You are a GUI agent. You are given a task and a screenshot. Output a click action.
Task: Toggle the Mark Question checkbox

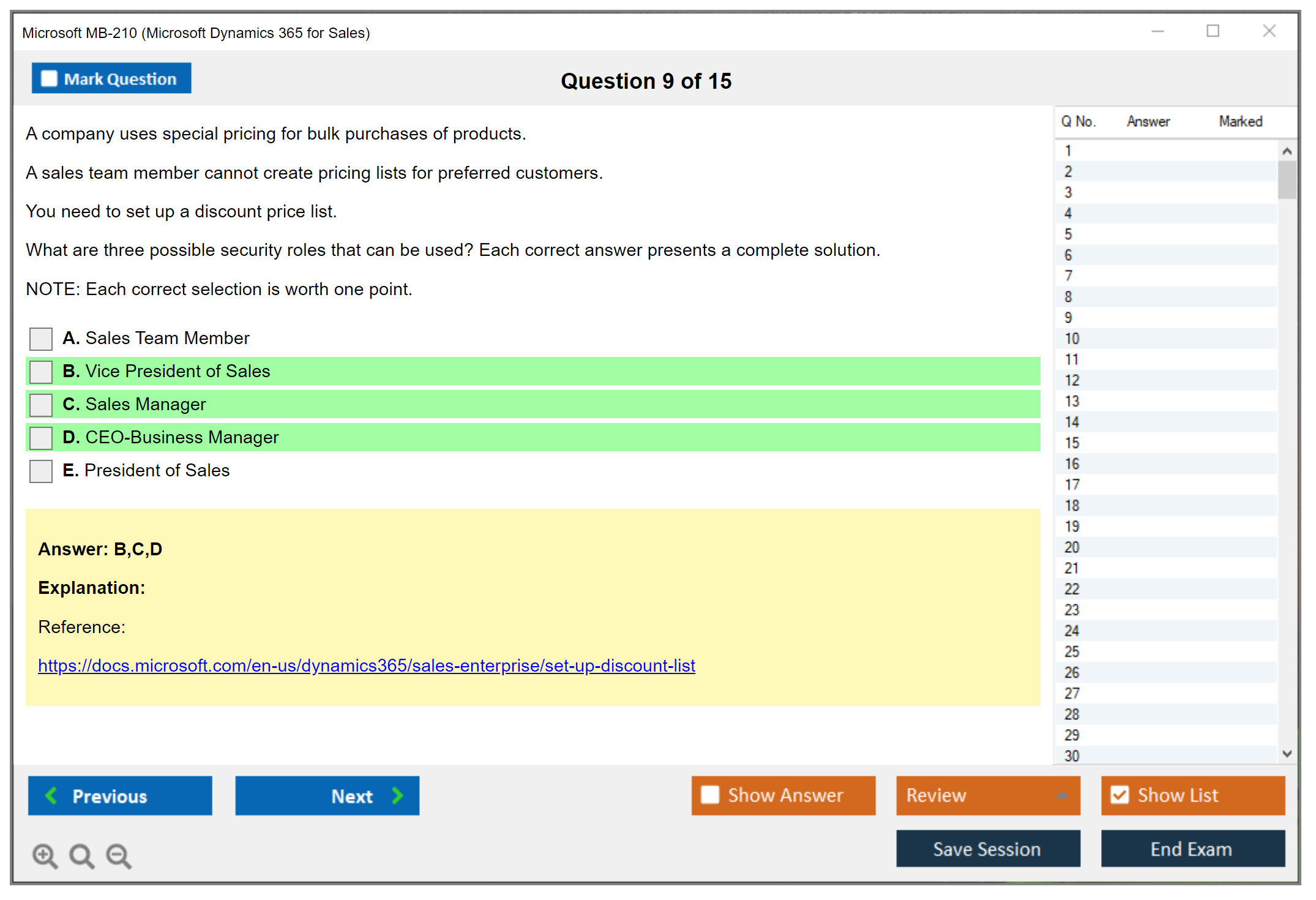click(49, 78)
